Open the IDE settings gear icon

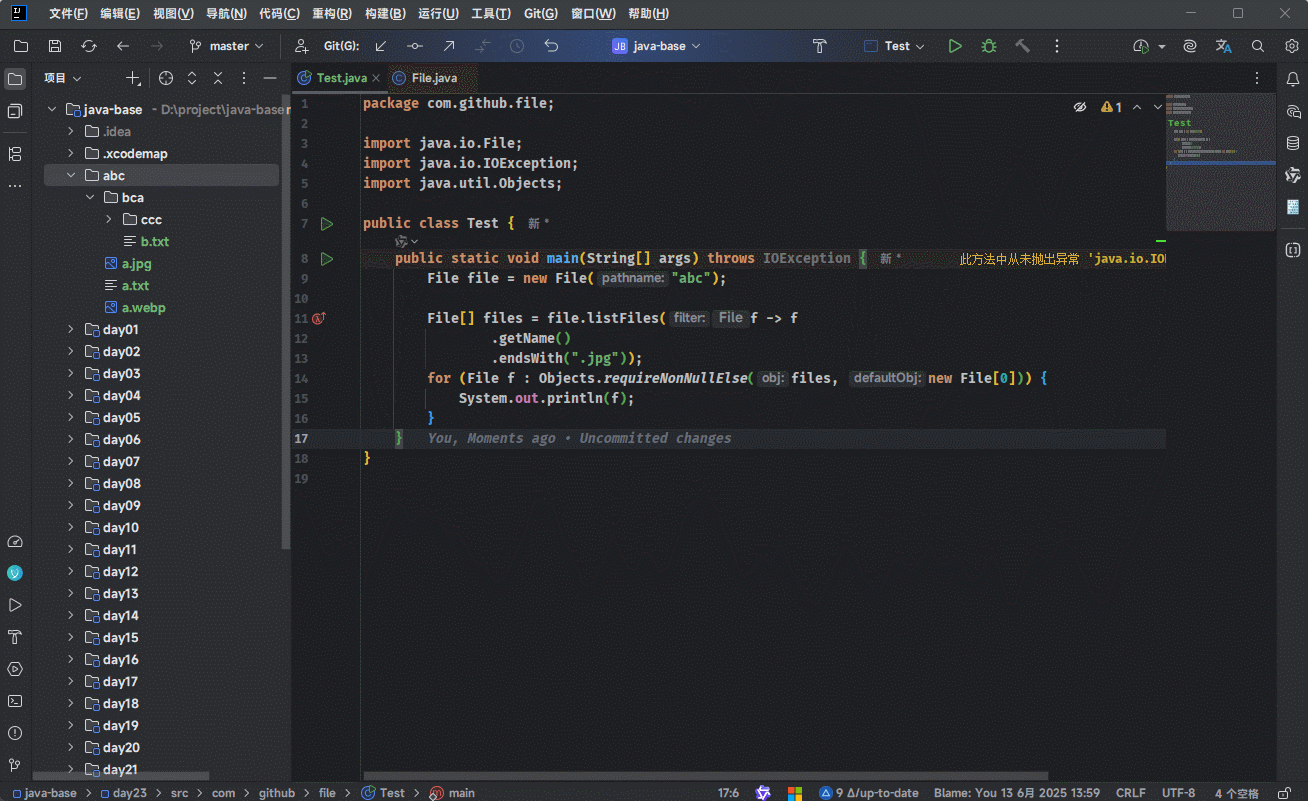1292,46
